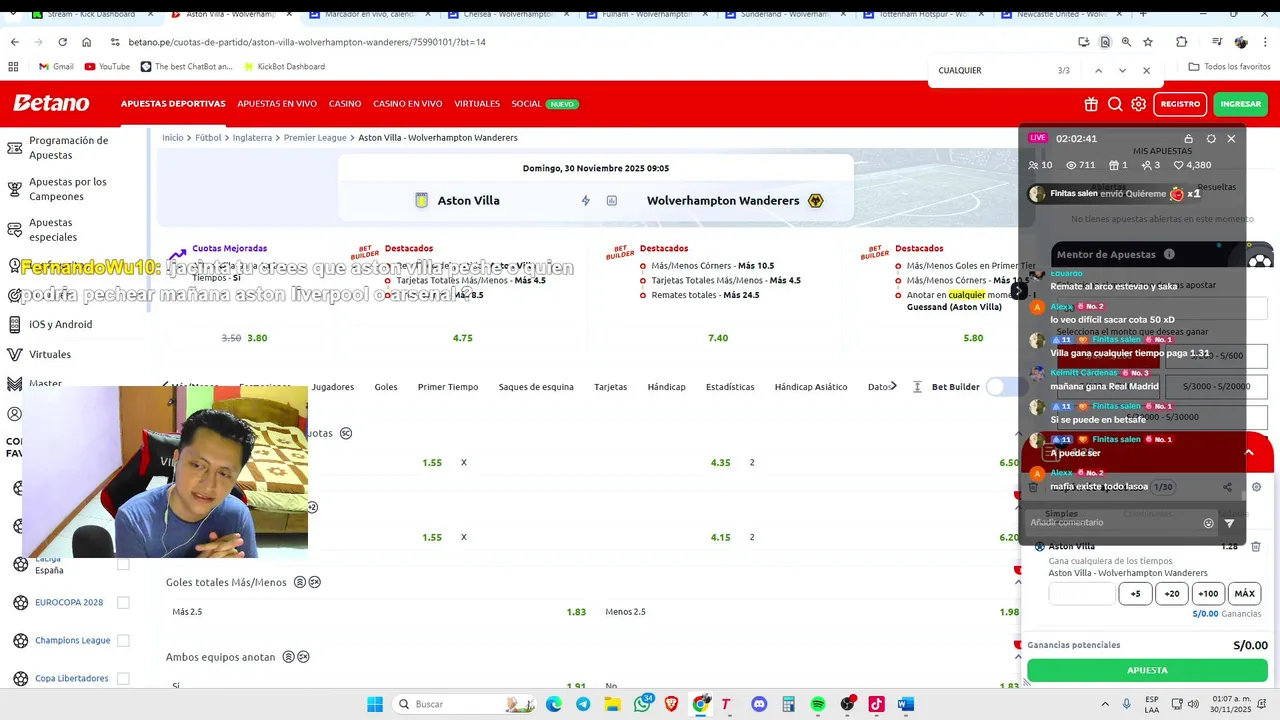The image size is (1280, 720).
Task: Set stake with MÁX button
Action: click(1244, 594)
